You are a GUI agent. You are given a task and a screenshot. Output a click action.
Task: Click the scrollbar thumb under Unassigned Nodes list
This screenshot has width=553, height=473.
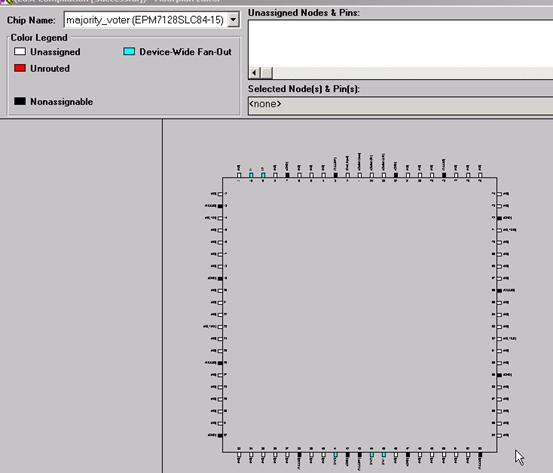pyautogui.click(x=267, y=73)
